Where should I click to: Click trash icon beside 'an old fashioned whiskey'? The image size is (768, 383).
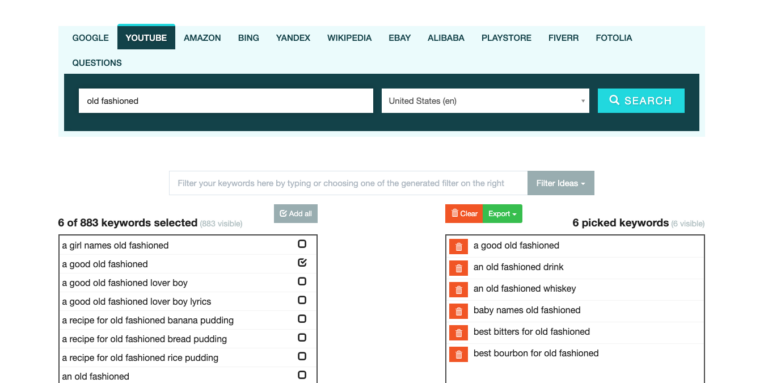[x=458, y=289]
